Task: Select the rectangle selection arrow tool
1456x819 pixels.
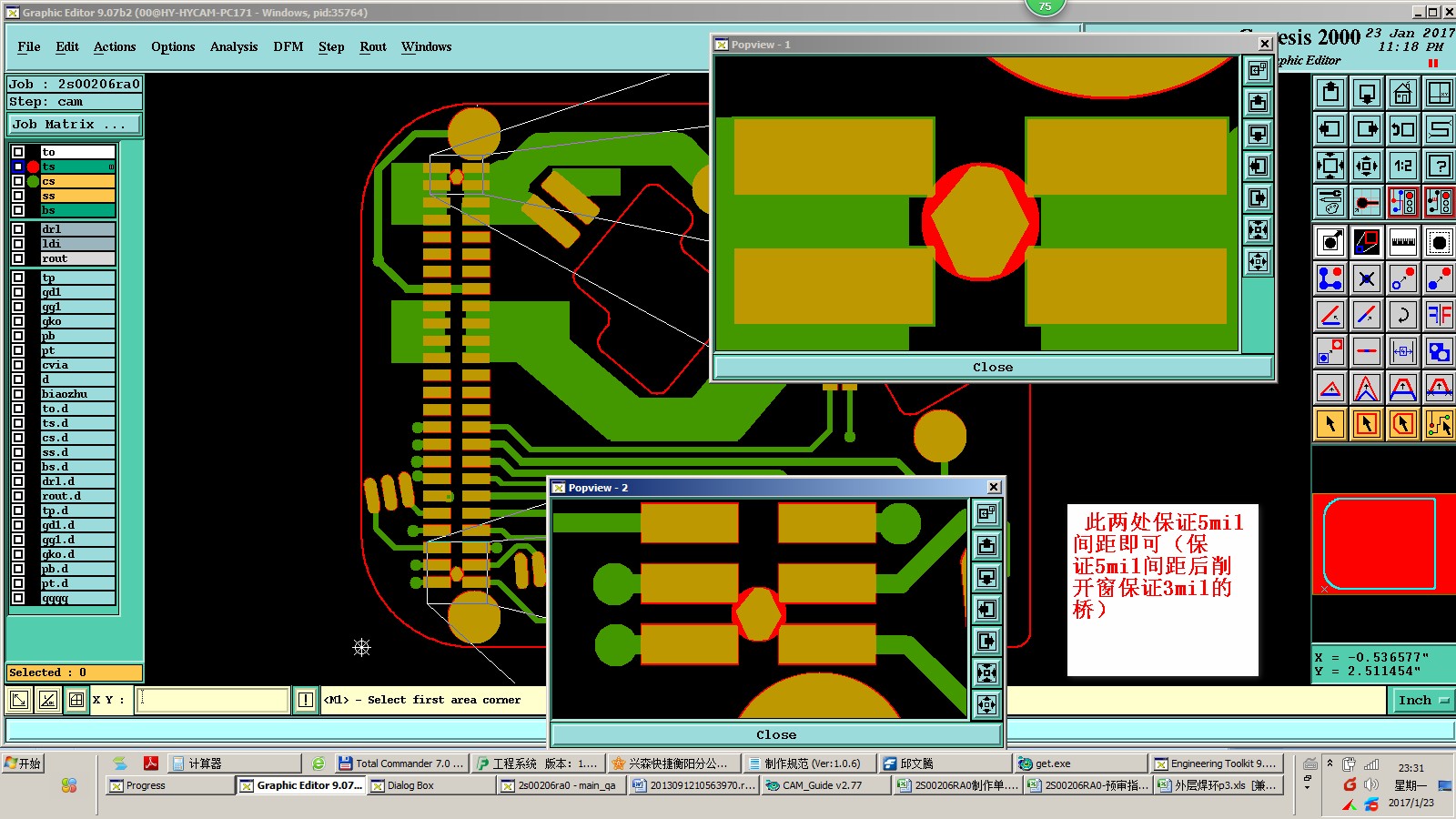Action: click(x=1367, y=424)
